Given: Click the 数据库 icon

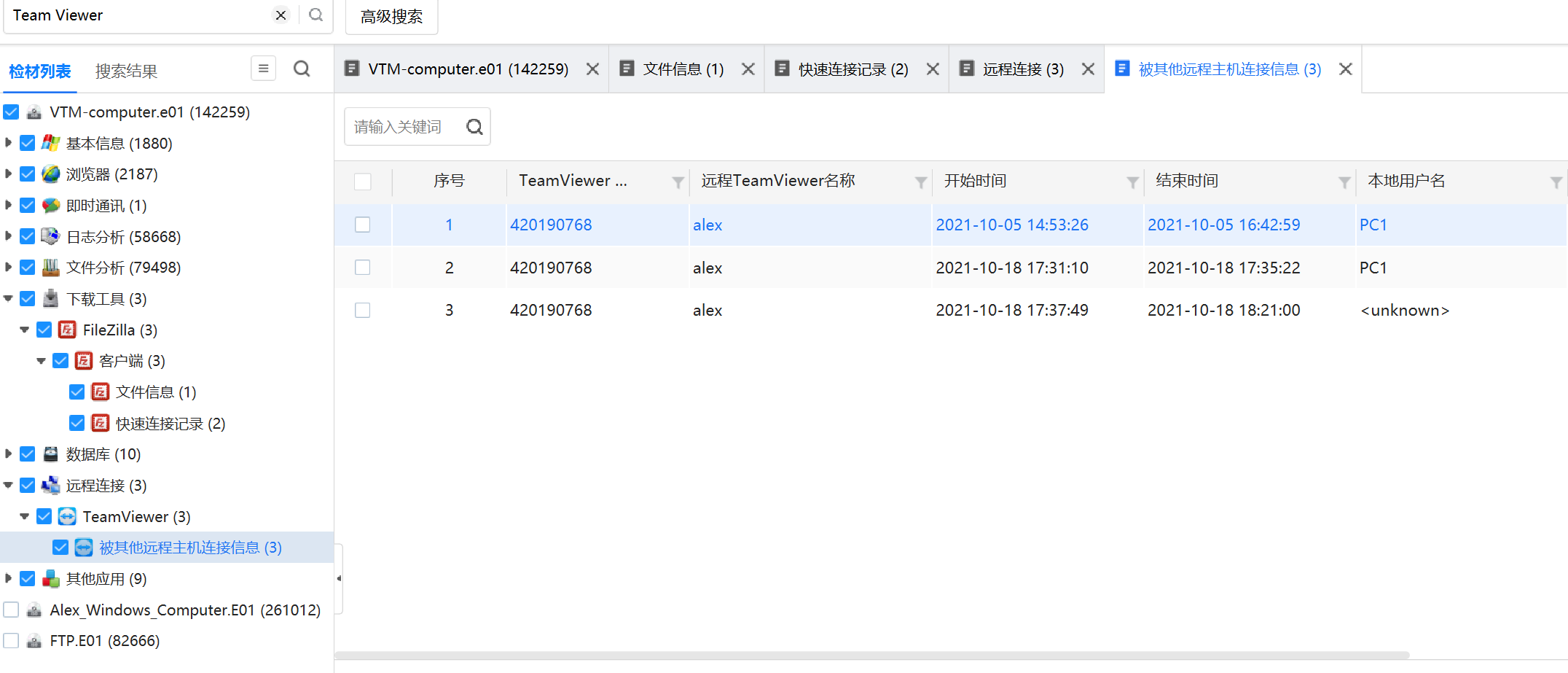Looking at the screenshot, I should (x=51, y=454).
